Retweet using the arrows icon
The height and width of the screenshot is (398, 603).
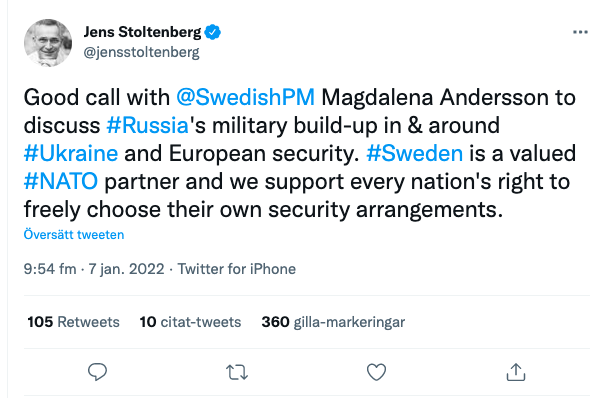[237, 372]
